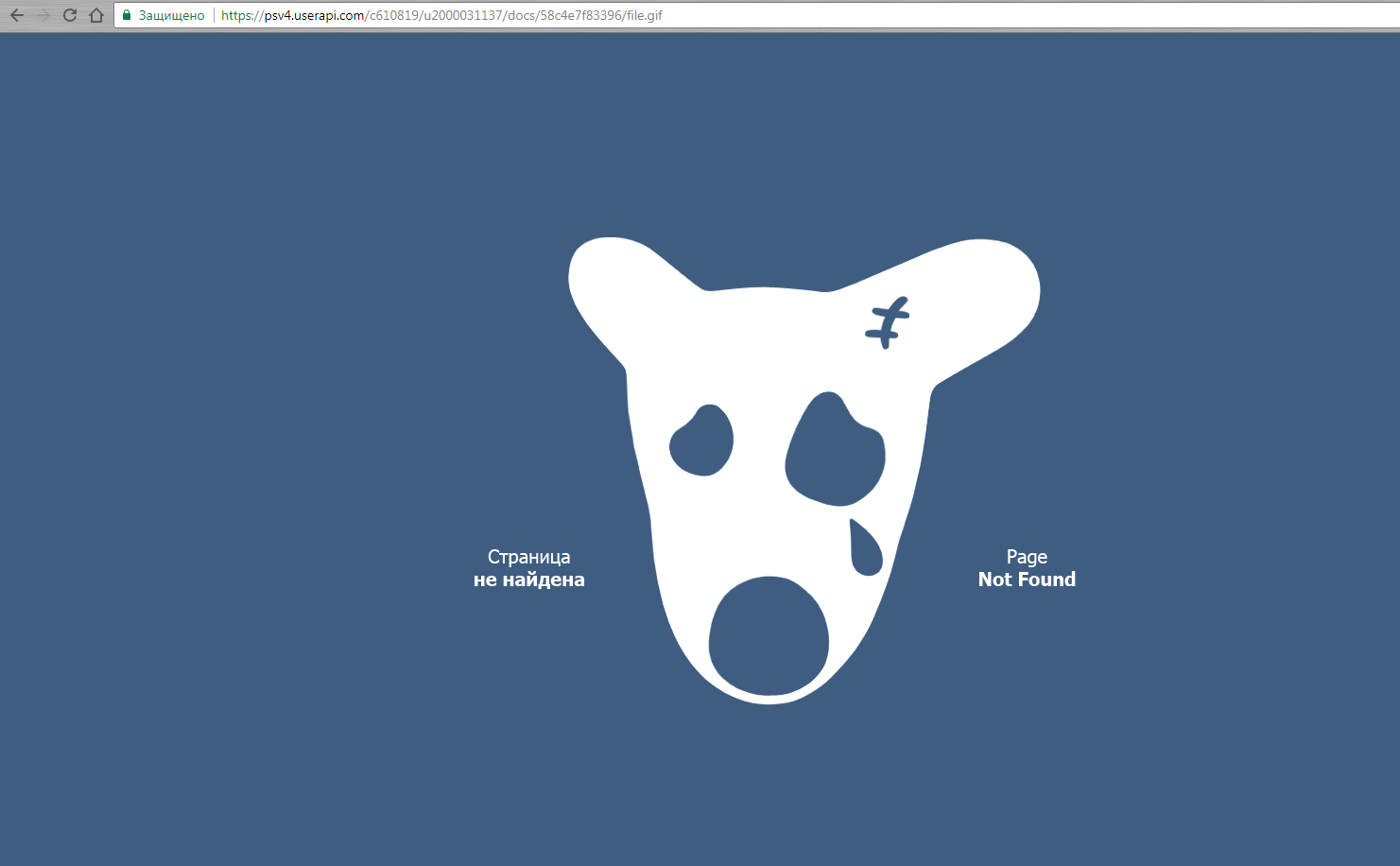The height and width of the screenshot is (866, 1400).
Task: Click the 'Not Found' text
Action: [1027, 580]
